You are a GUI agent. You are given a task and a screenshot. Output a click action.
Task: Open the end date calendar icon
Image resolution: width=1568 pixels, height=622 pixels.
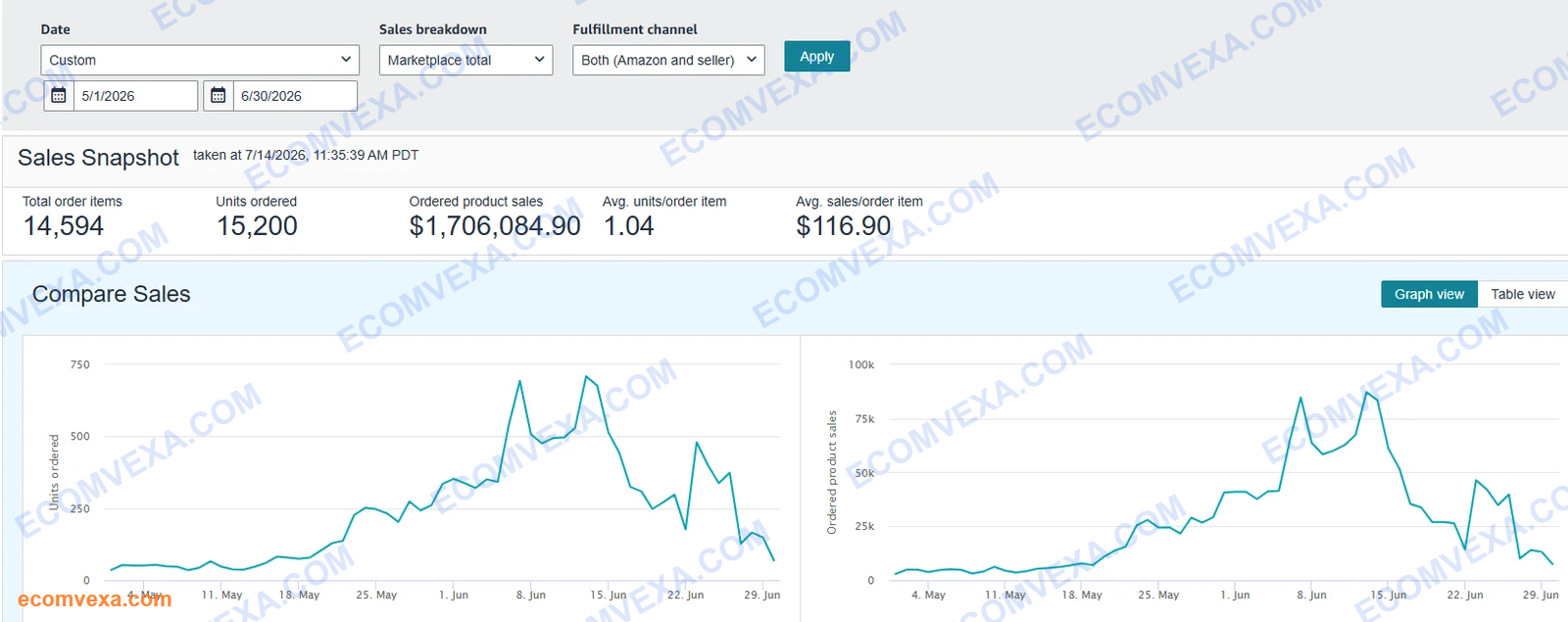tap(219, 95)
